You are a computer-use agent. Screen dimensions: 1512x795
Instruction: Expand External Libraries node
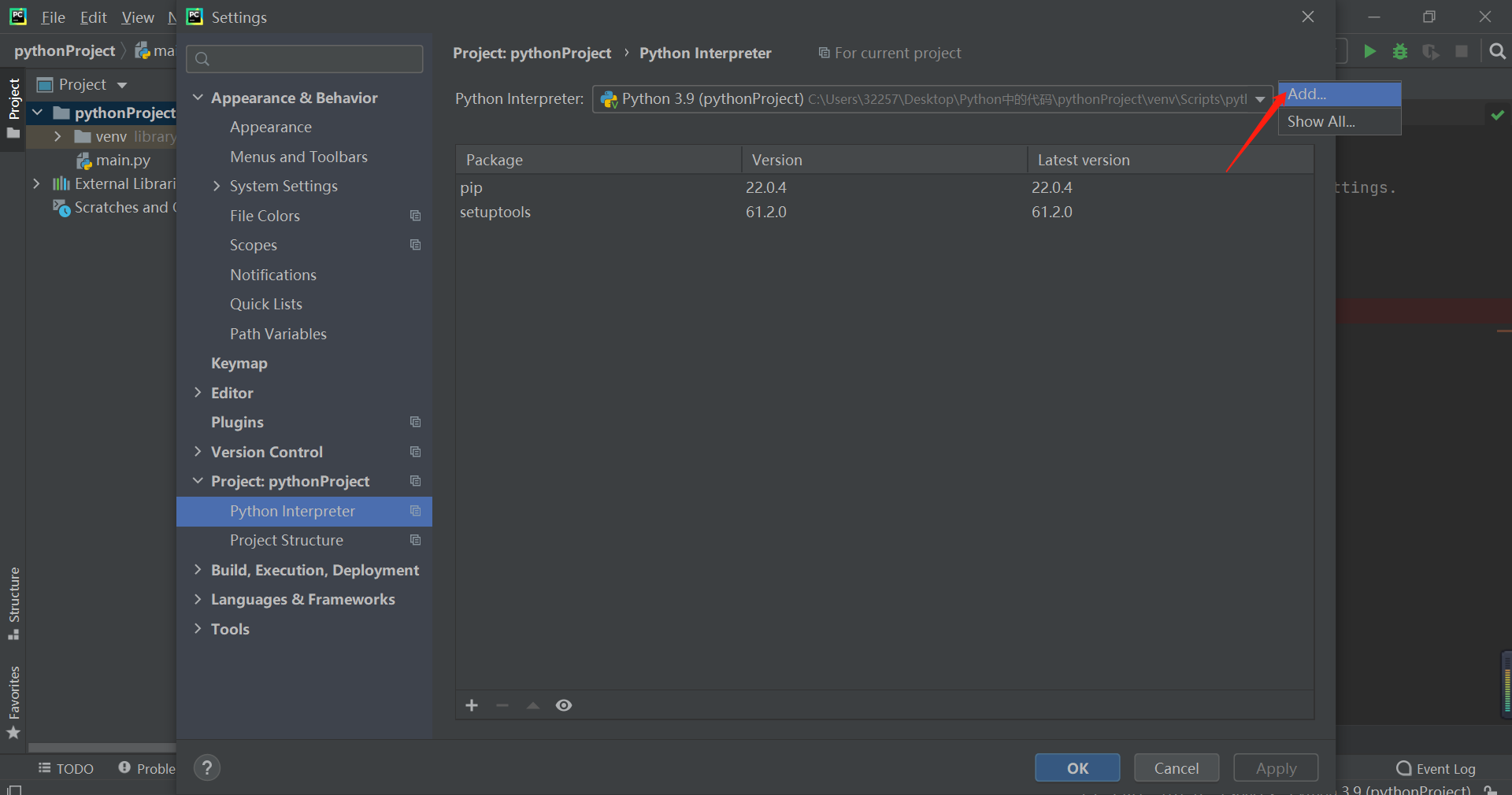(36, 183)
